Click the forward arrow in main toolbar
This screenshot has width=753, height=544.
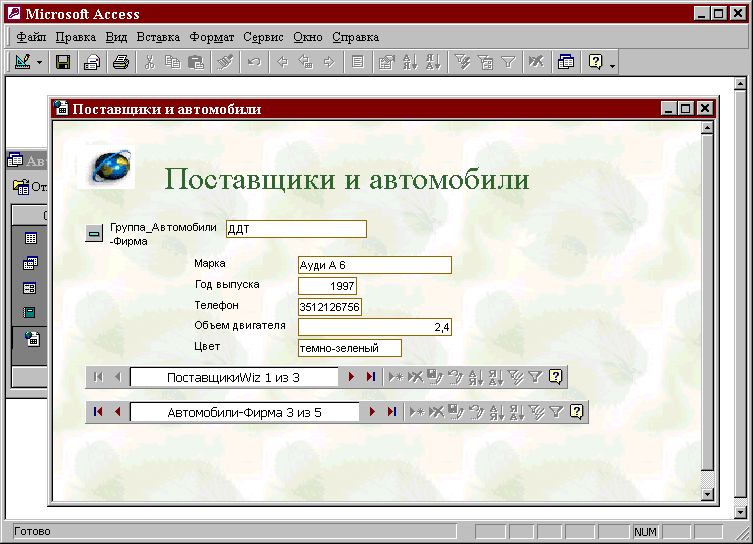click(x=329, y=62)
